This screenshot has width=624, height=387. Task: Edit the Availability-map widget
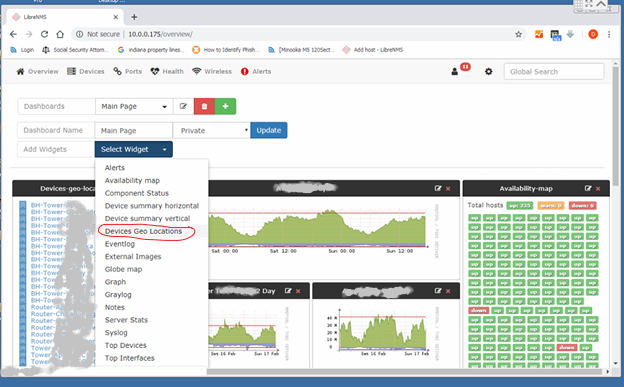pyautogui.click(x=588, y=188)
